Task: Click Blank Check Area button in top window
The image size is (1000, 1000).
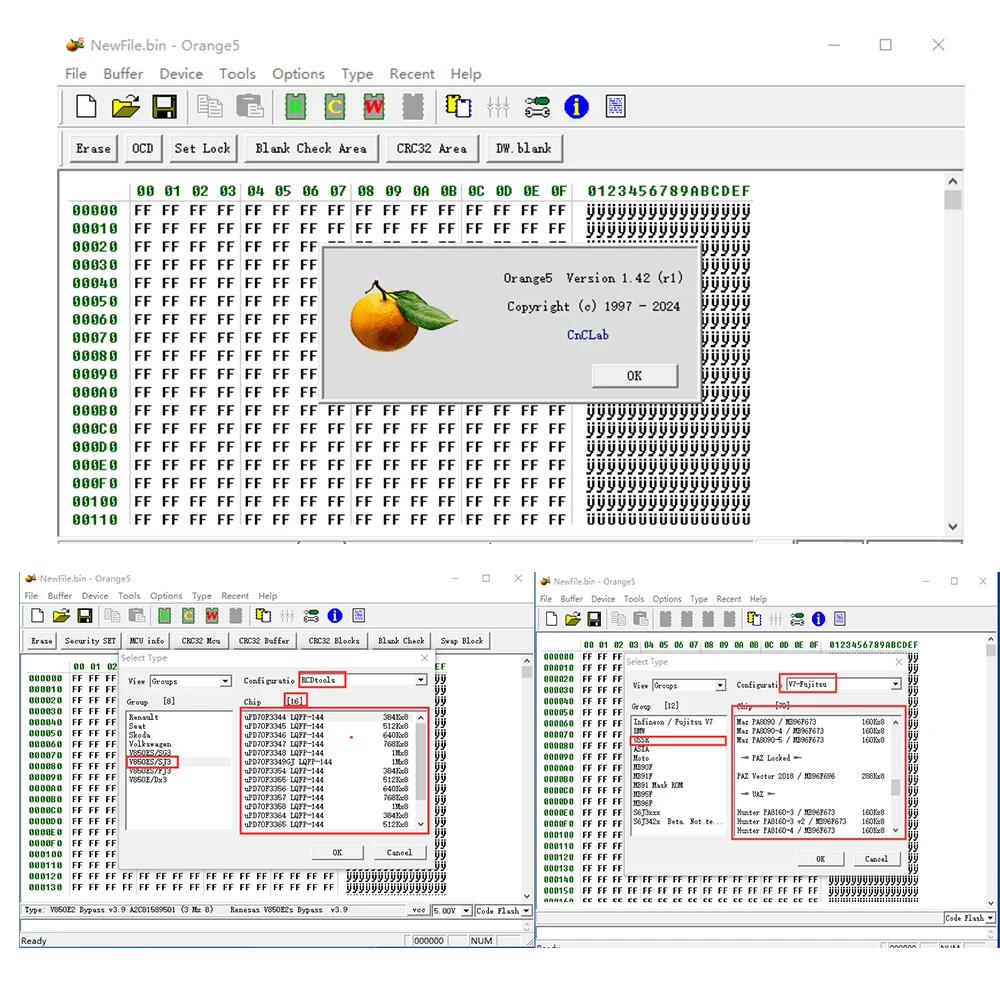Action: [x=311, y=149]
